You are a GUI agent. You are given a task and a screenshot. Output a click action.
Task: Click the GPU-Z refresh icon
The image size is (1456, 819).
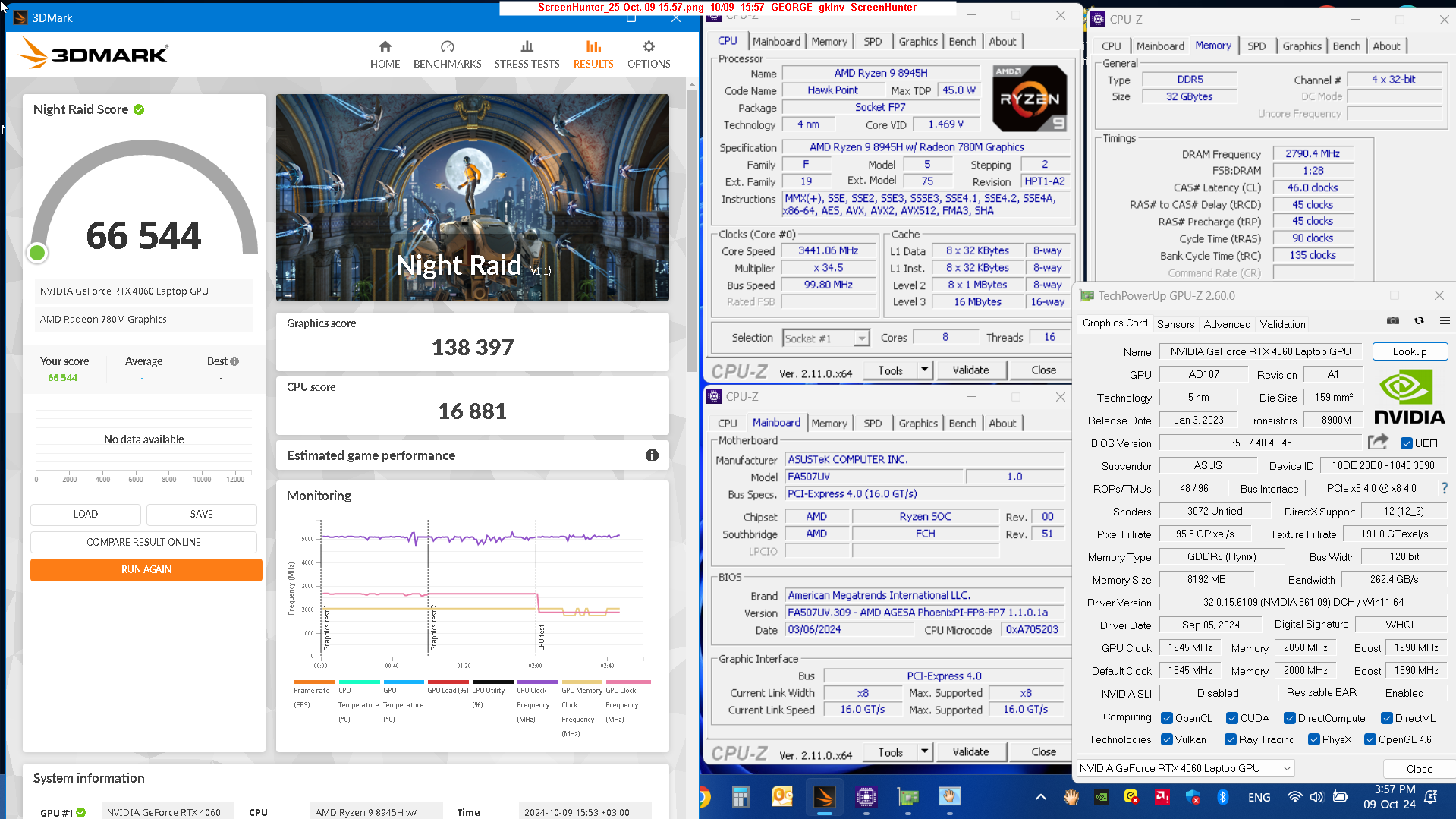point(1419,321)
